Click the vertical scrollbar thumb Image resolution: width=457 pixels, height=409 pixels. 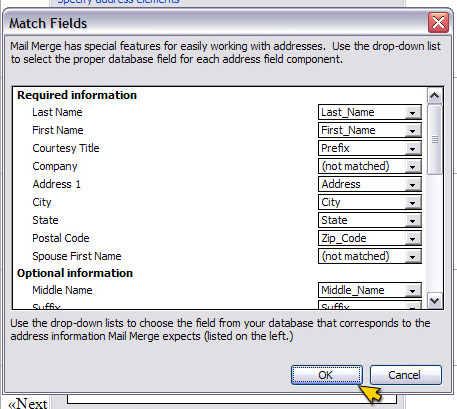435,139
